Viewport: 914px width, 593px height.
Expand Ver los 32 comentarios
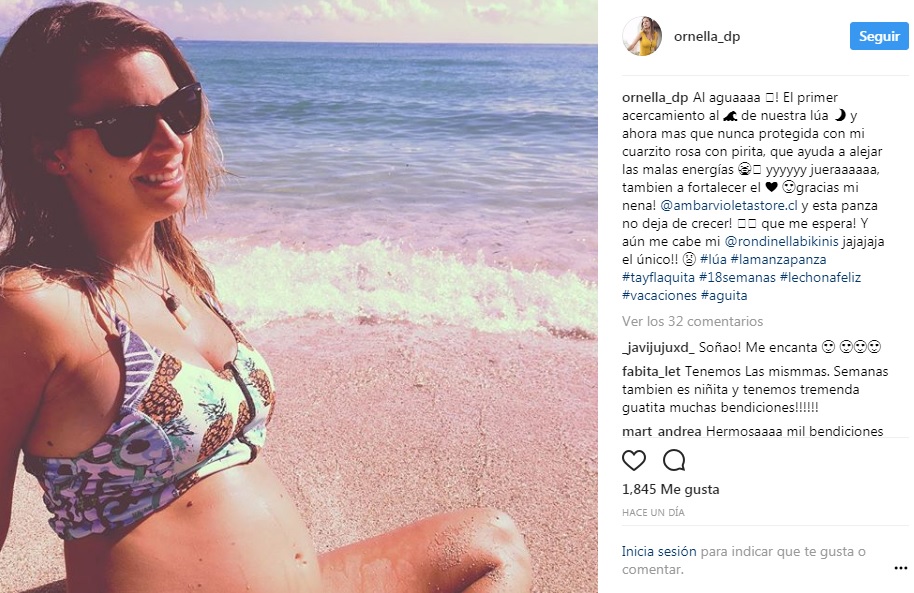[692, 321]
